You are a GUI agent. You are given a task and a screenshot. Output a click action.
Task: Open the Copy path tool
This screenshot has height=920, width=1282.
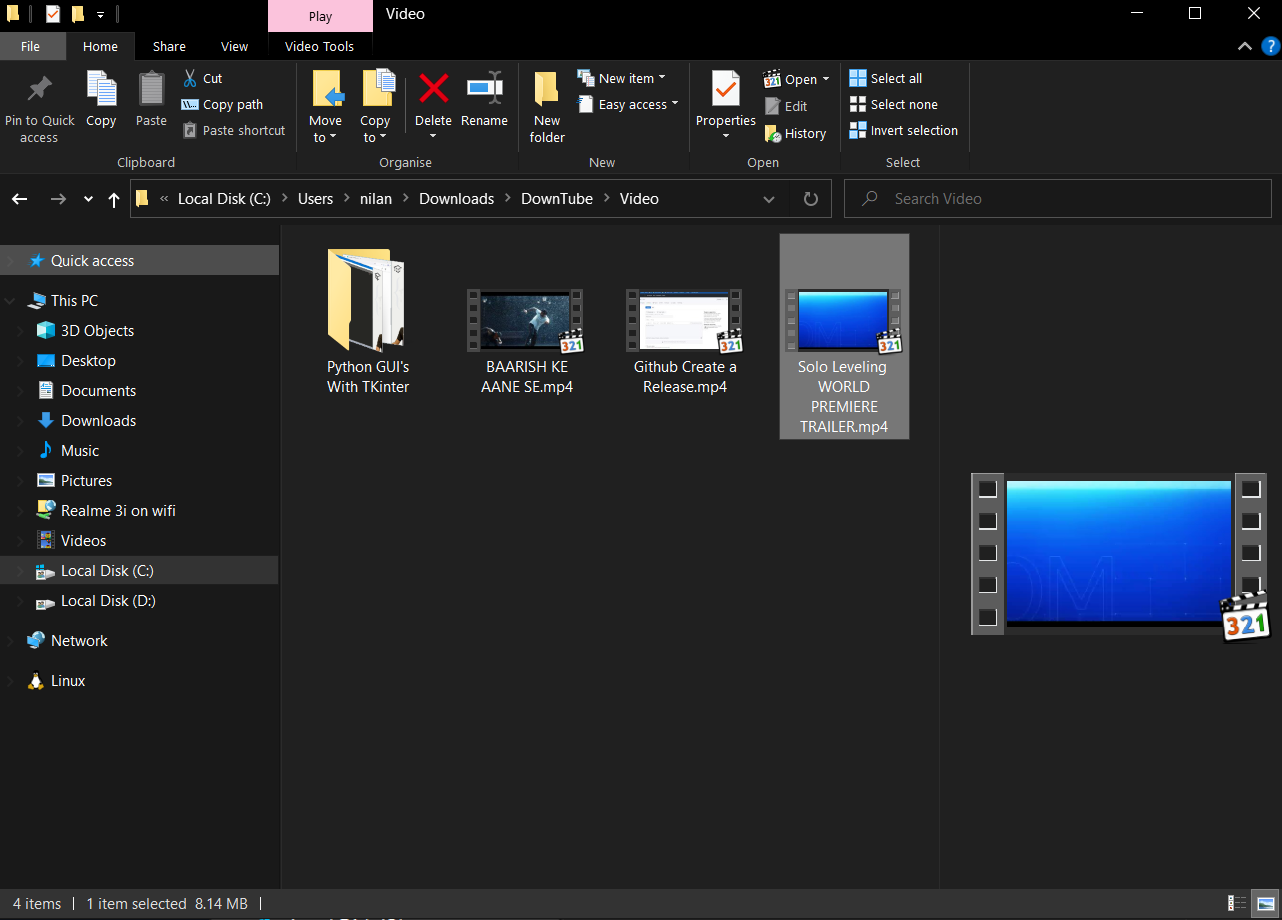click(222, 104)
